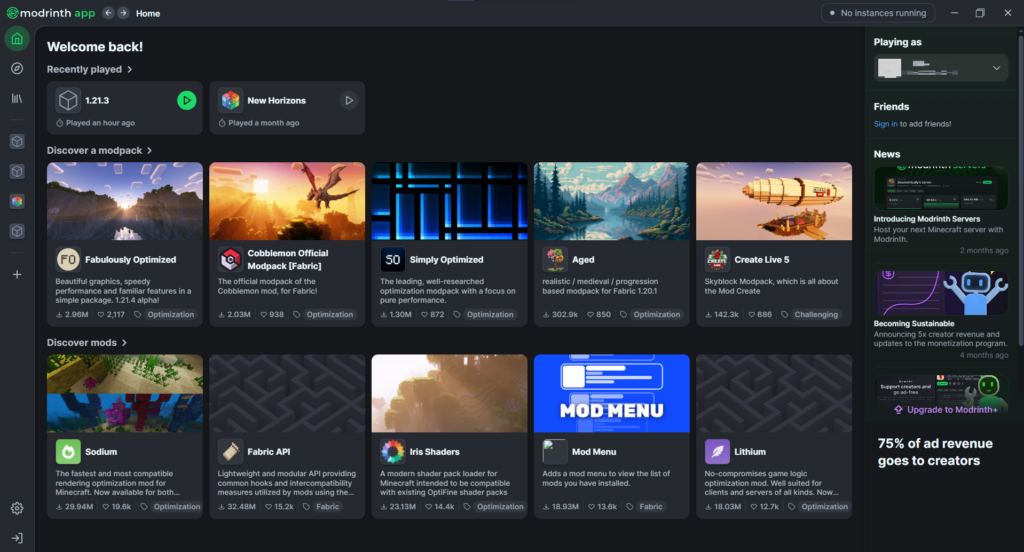Click the Modrinth Servers news thumbnail
Image resolution: width=1024 pixels, height=552 pixels.
(940, 188)
